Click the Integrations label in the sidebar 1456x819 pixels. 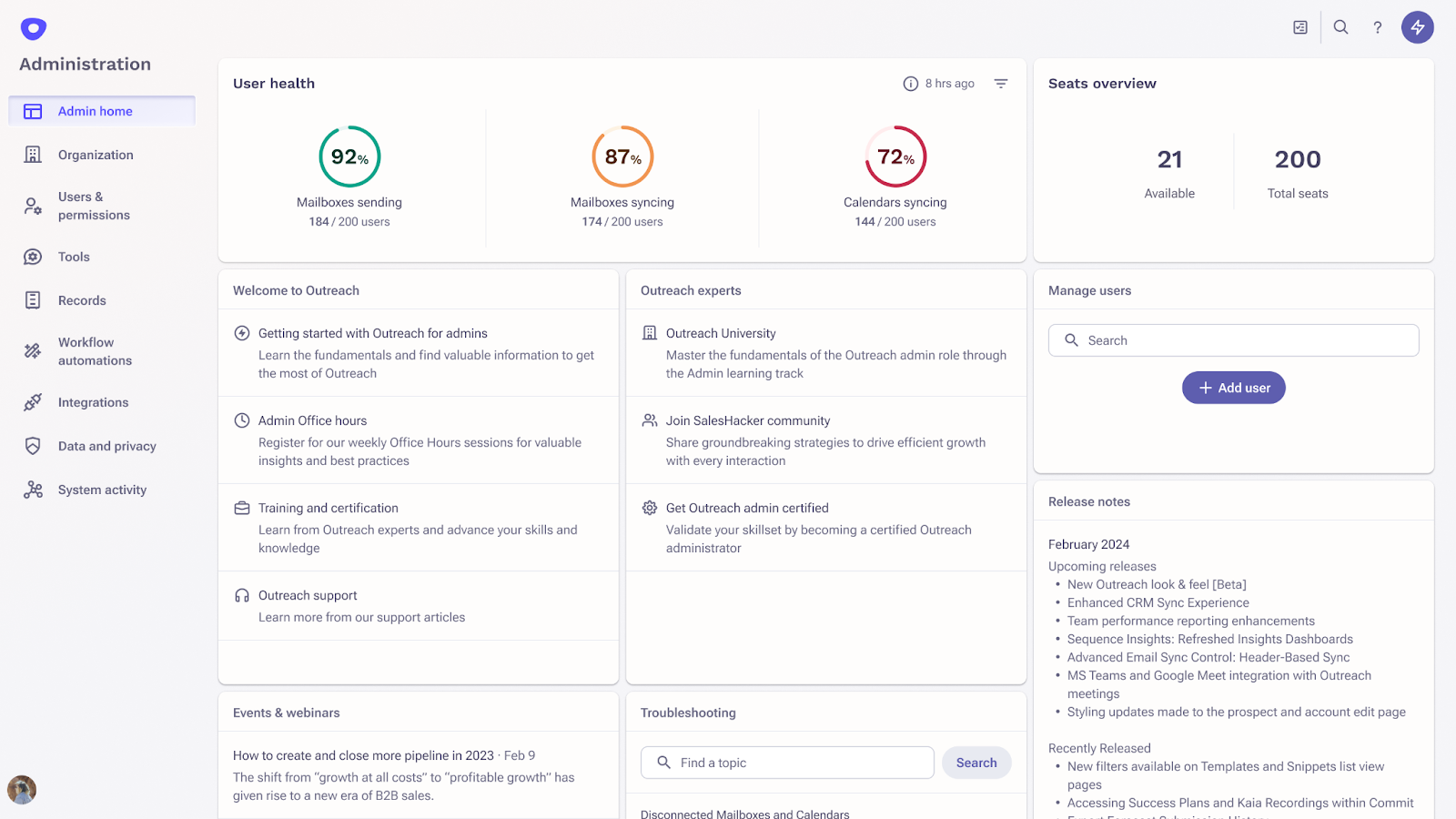(93, 402)
